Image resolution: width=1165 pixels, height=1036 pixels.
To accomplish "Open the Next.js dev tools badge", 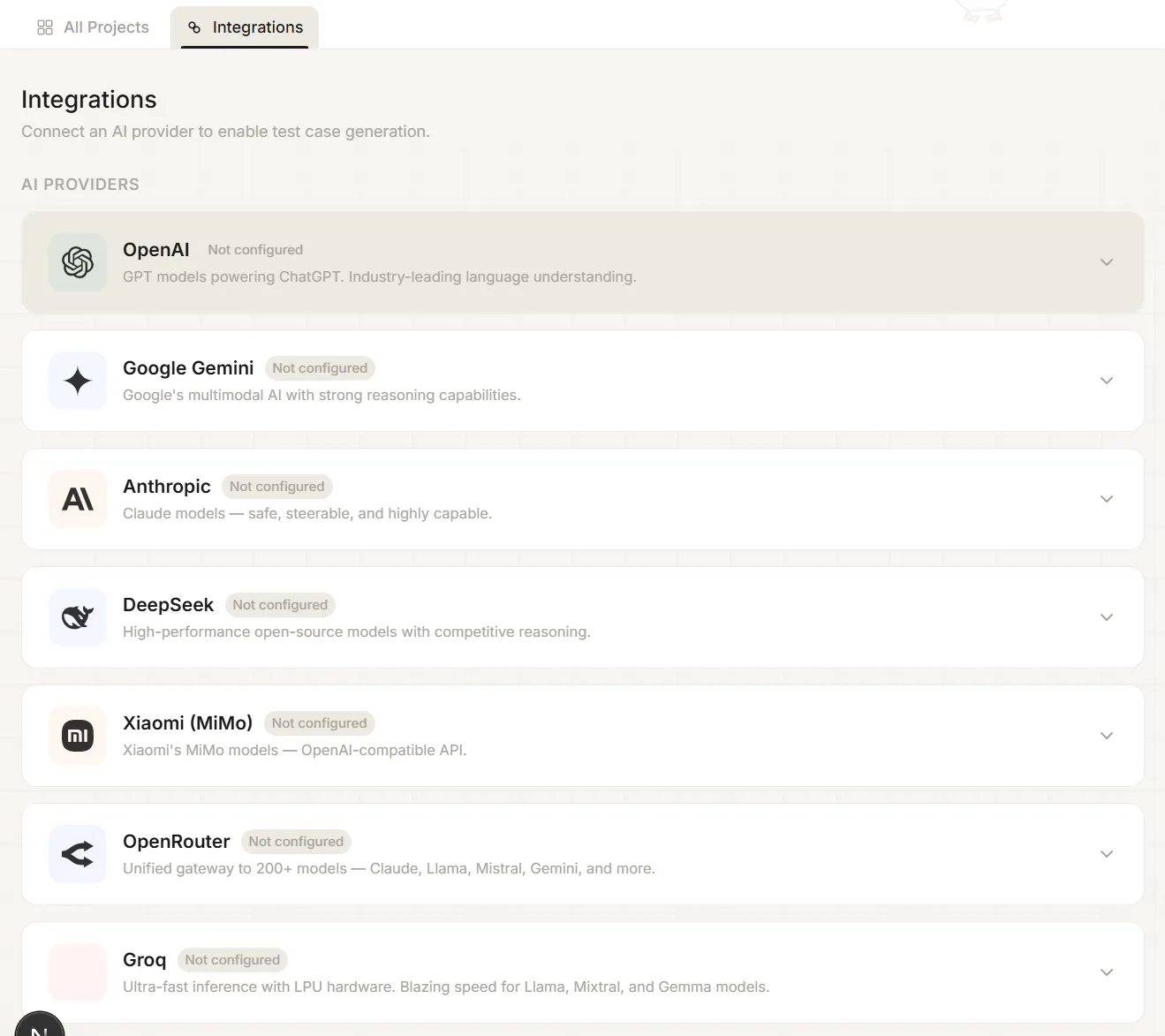I will (x=40, y=1026).
